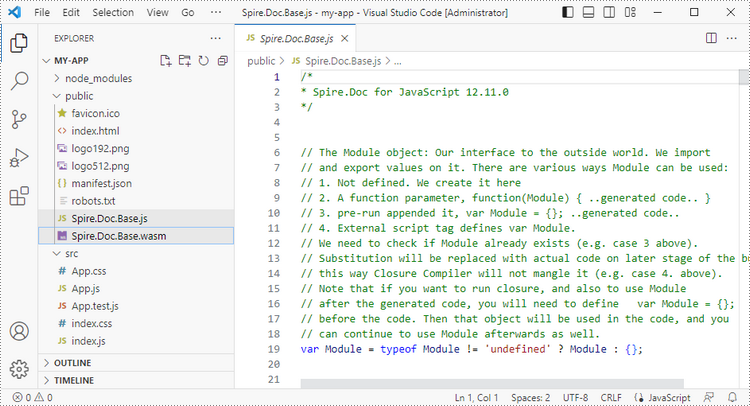
Task: Click the New File icon in Explorer
Action: tap(163, 60)
